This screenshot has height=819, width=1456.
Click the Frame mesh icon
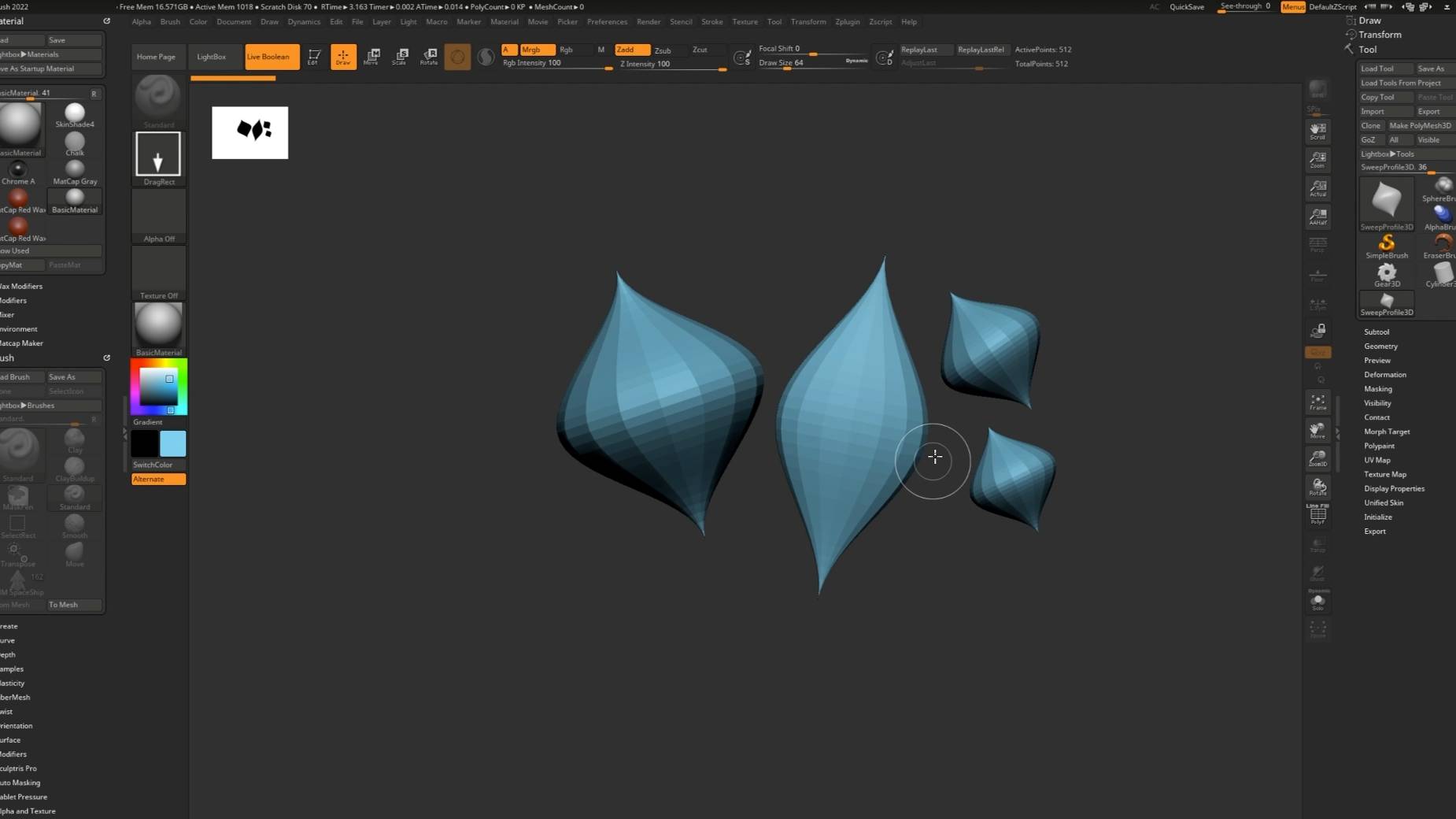[x=1317, y=402]
